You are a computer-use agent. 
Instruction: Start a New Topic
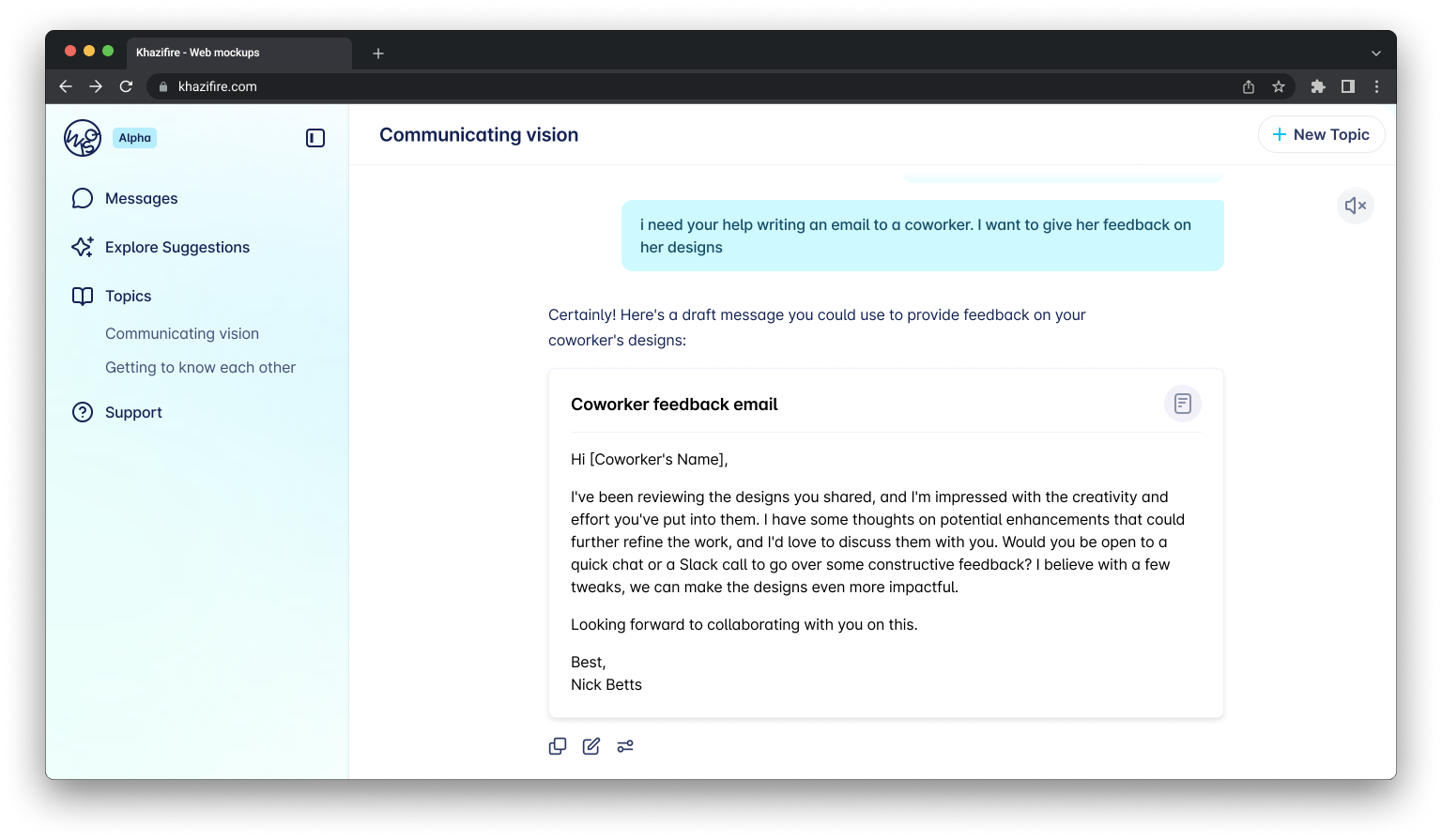[1321, 134]
